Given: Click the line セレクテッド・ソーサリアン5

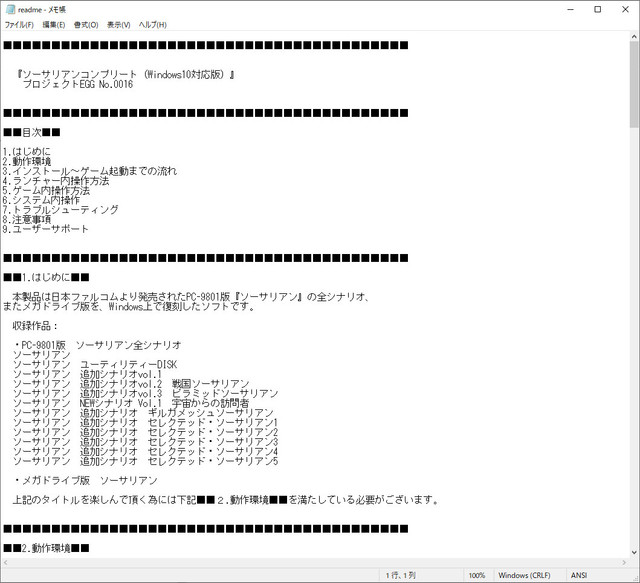Looking at the screenshot, I should point(146,461).
